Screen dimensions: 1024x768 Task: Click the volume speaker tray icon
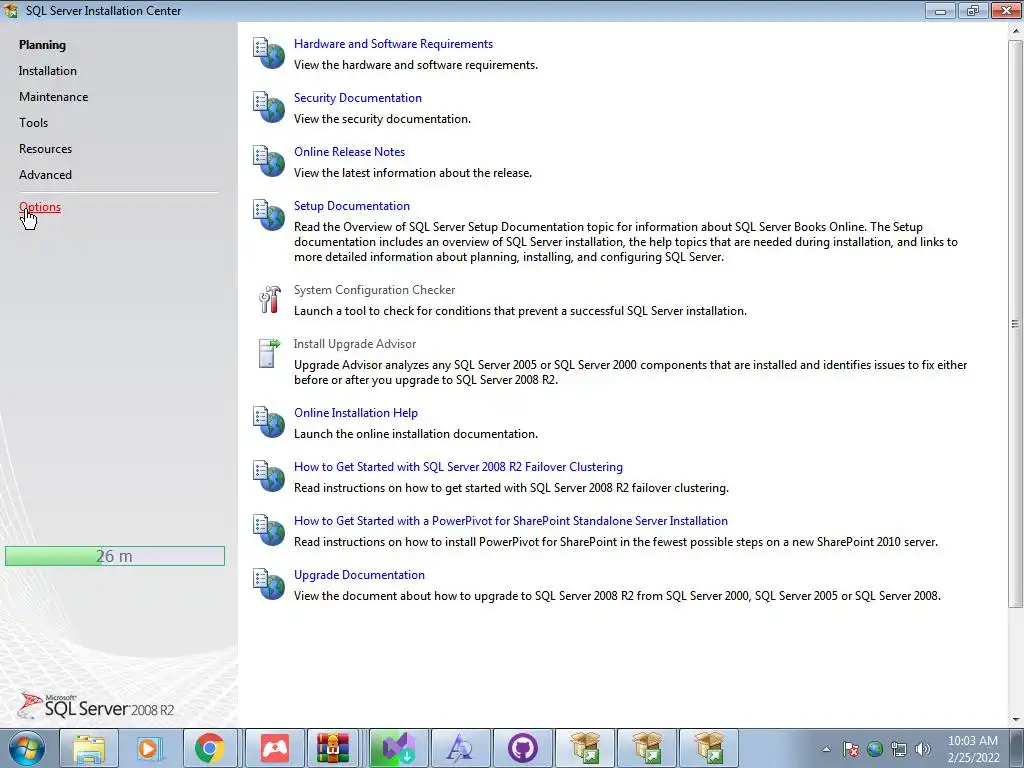click(x=923, y=749)
